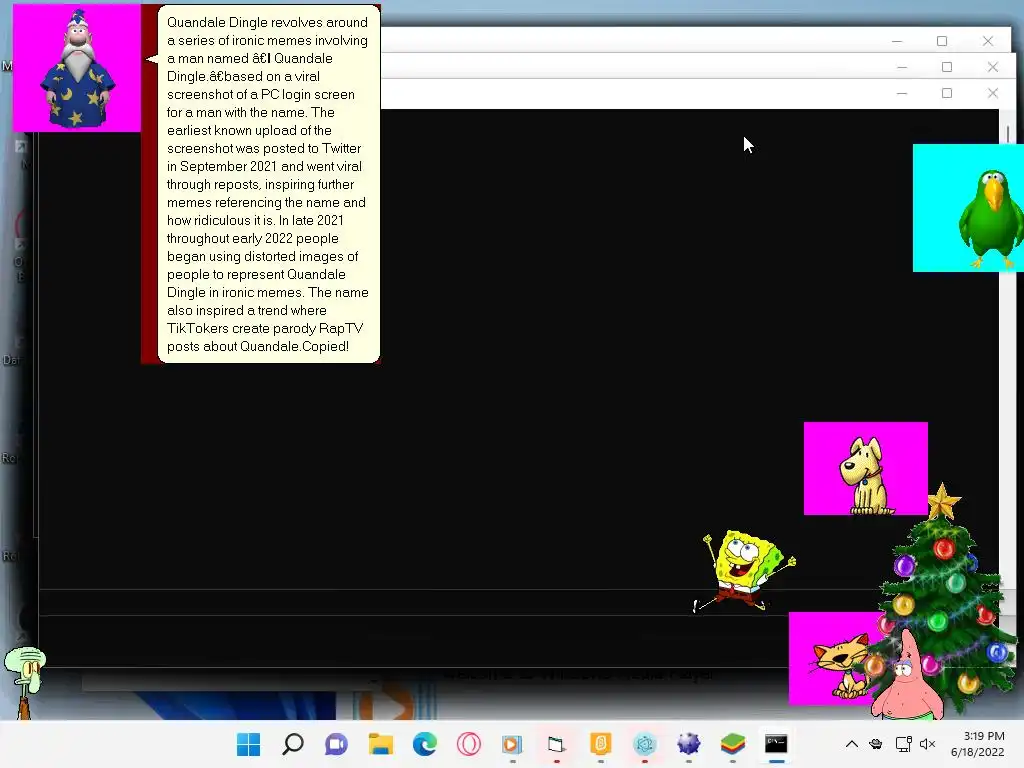
Task: Open the spiky purple ball taskbar app
Action: (688, 744)
